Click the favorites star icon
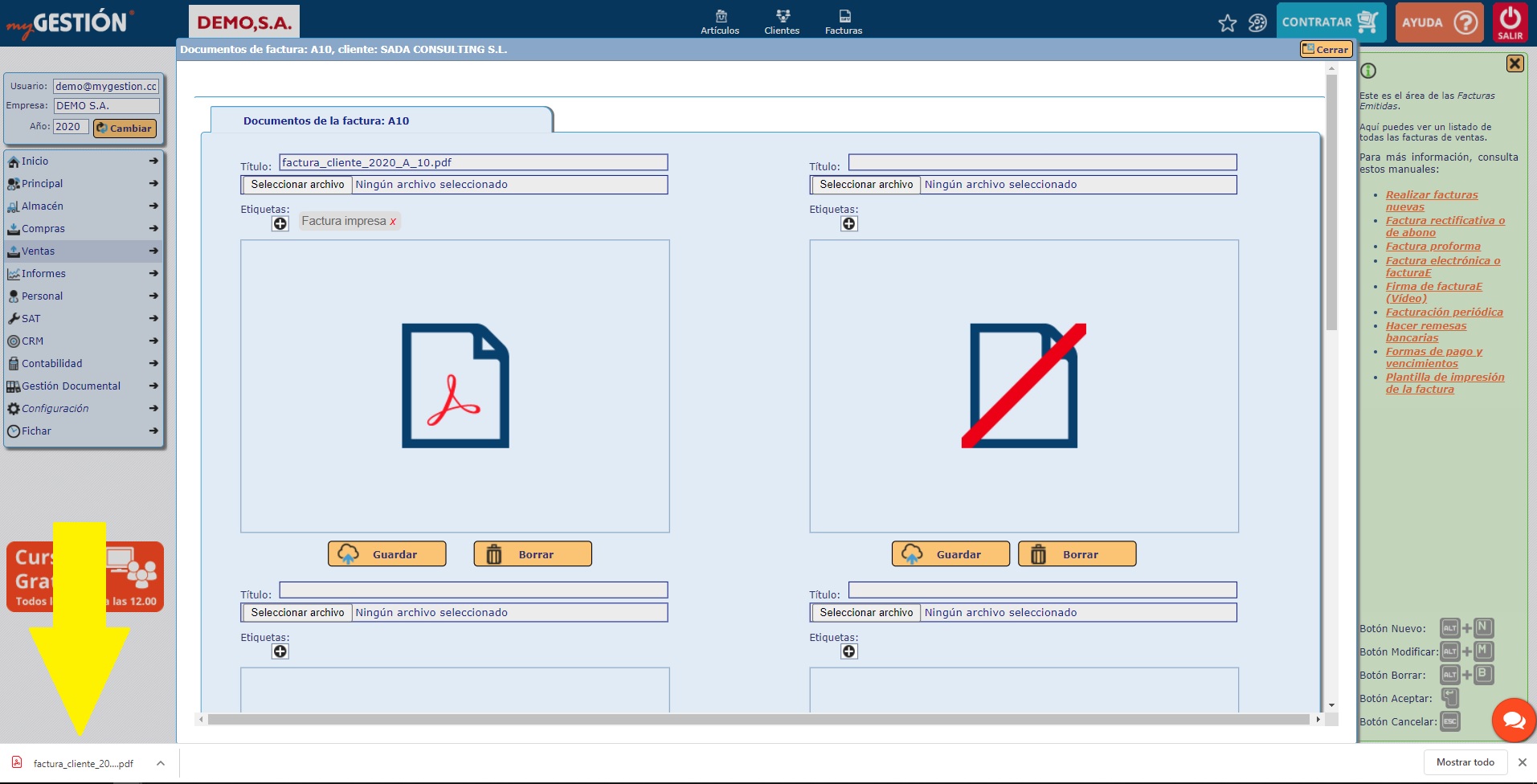The width and height of the screenshot is (1537, 784). 1227,23
